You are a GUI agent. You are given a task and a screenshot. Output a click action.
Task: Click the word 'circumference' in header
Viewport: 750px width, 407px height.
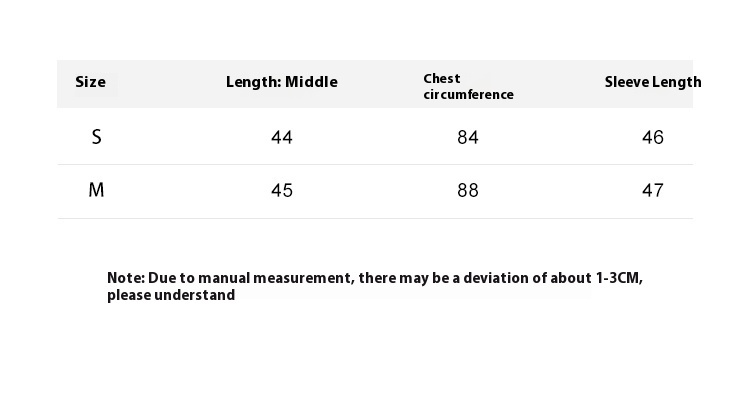pyautogui.click(x=468, y=95)
